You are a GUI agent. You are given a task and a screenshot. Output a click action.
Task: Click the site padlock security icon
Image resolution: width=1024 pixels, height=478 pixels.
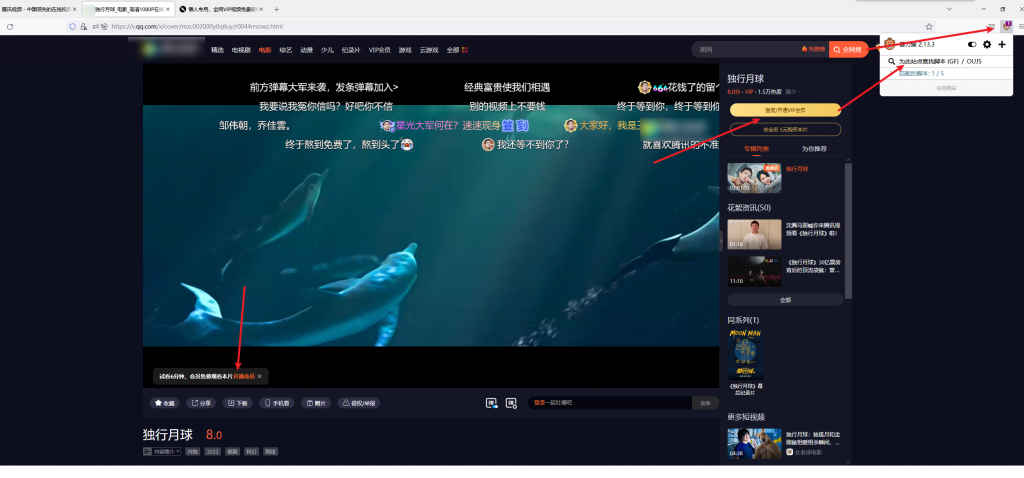point(84,27)
